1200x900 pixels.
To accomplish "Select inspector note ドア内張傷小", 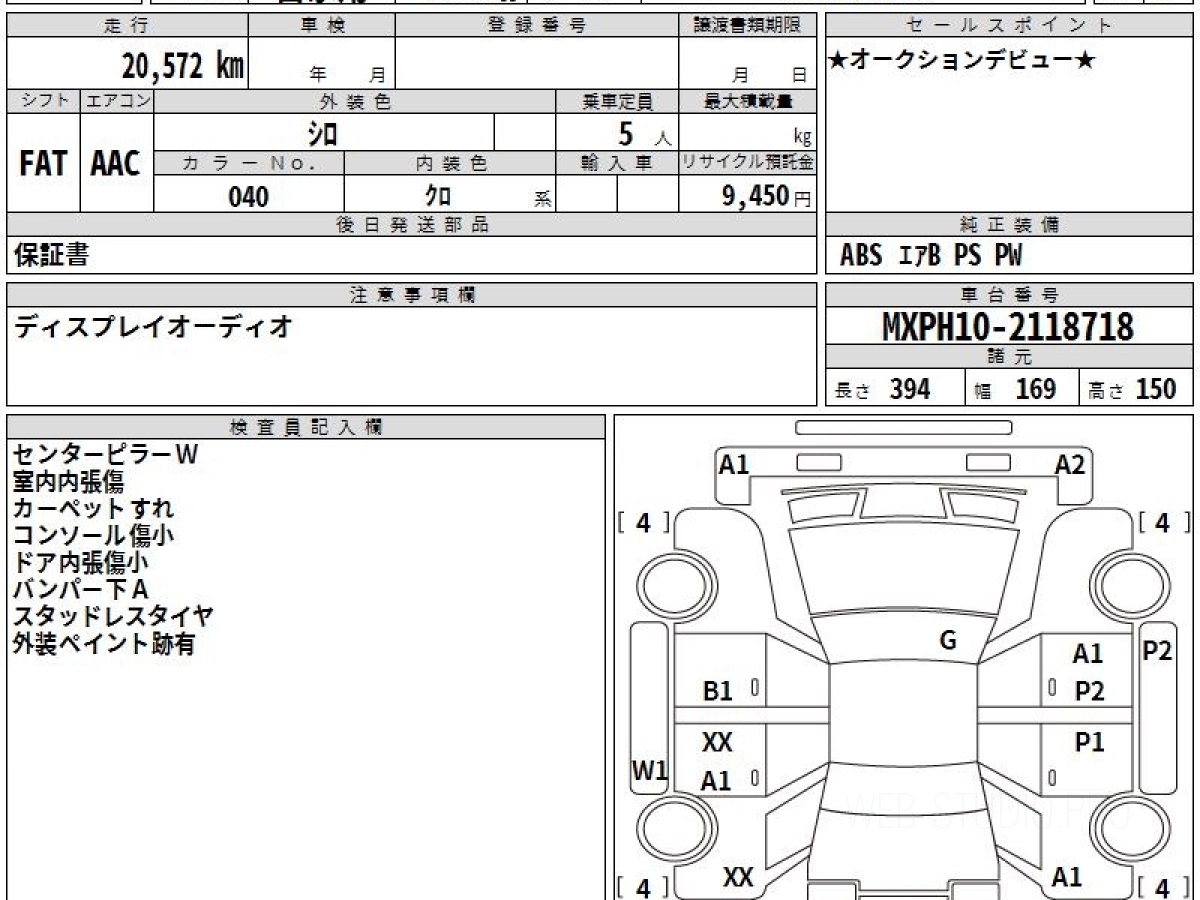I will 81,563.
